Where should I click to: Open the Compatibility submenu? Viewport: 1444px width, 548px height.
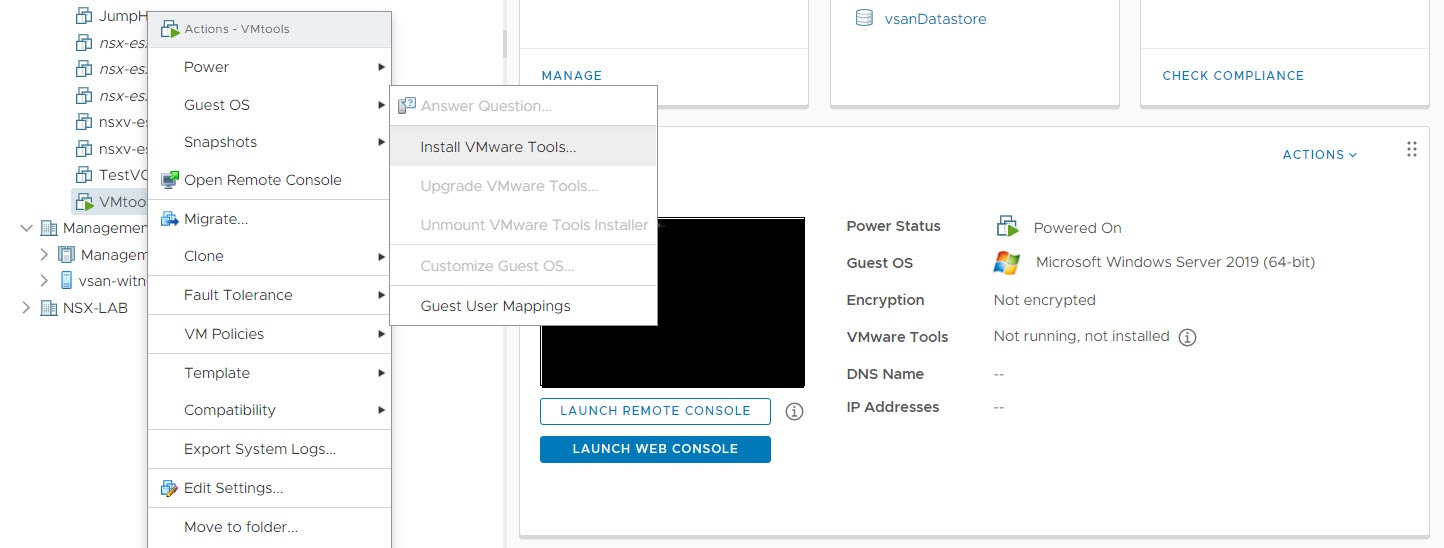269,410
